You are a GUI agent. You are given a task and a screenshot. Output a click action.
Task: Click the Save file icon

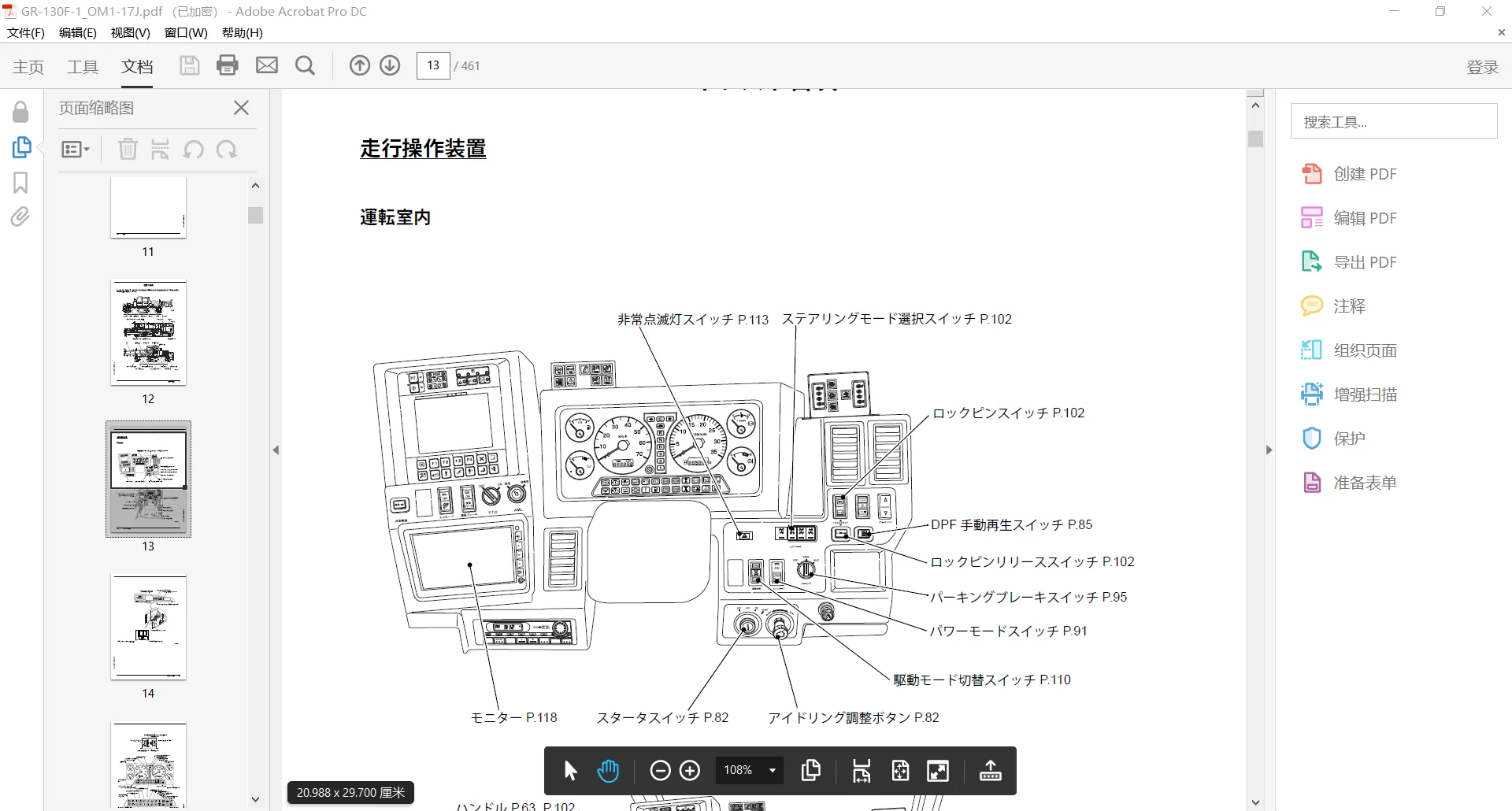click(189, 65)
